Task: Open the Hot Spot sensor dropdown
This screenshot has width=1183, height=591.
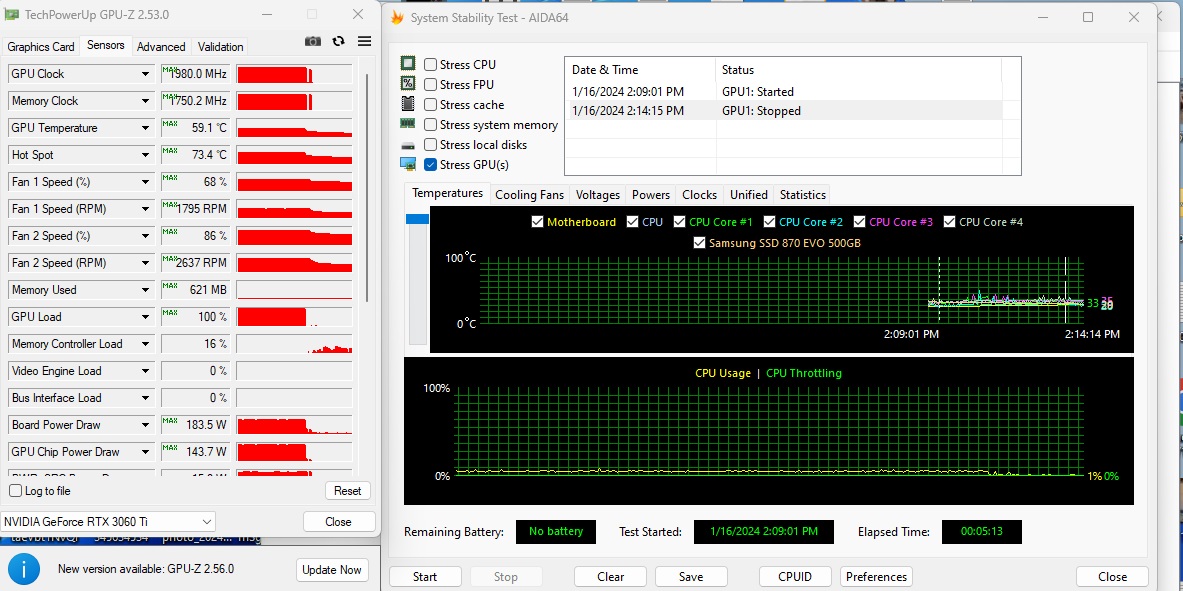Action: click(145, 155)
